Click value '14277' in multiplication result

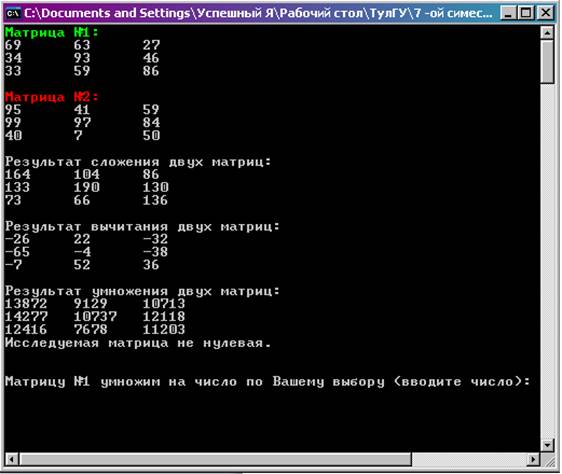pos(26,317)
